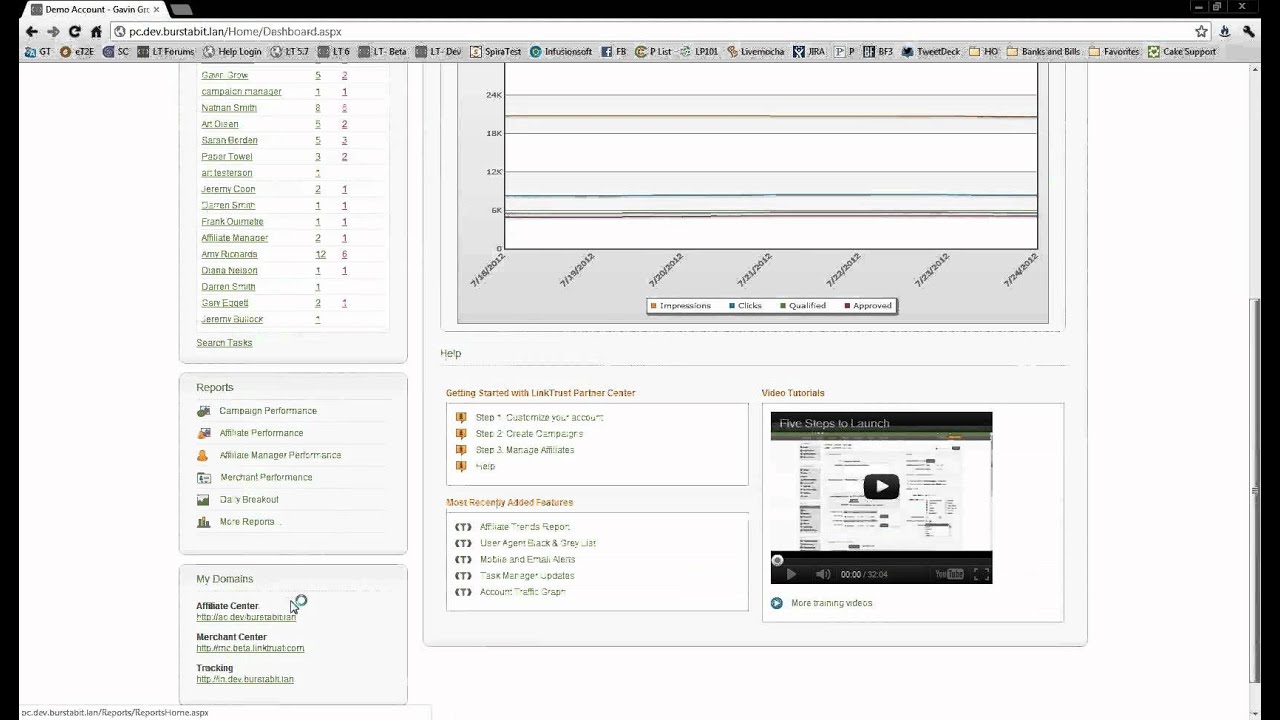Open the Tracking domain URL
This screenshot has width=1280, height=720.
coord(245,679)
